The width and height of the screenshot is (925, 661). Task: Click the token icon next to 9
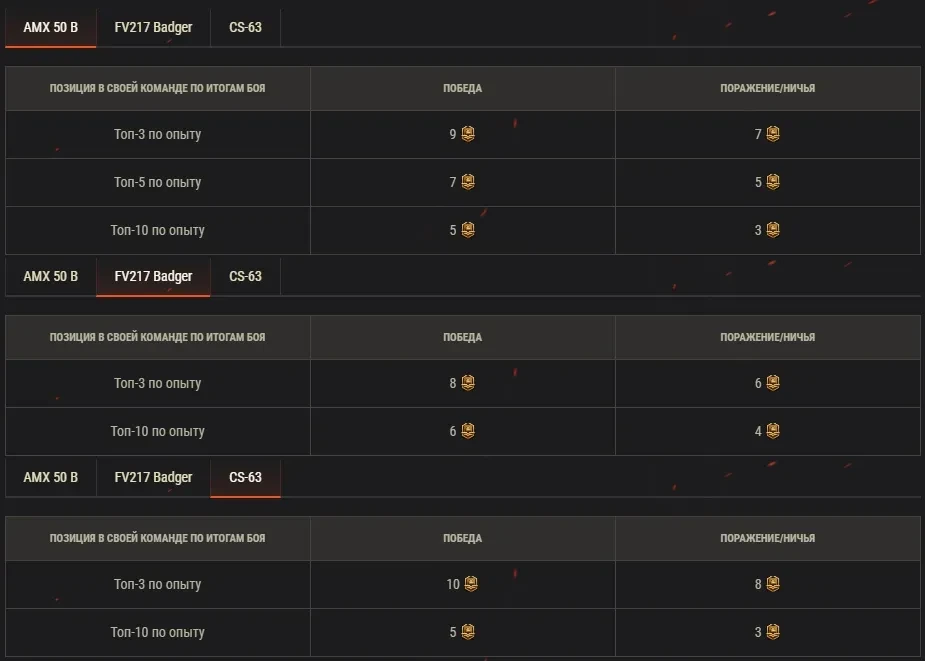[x=468, y=134]
